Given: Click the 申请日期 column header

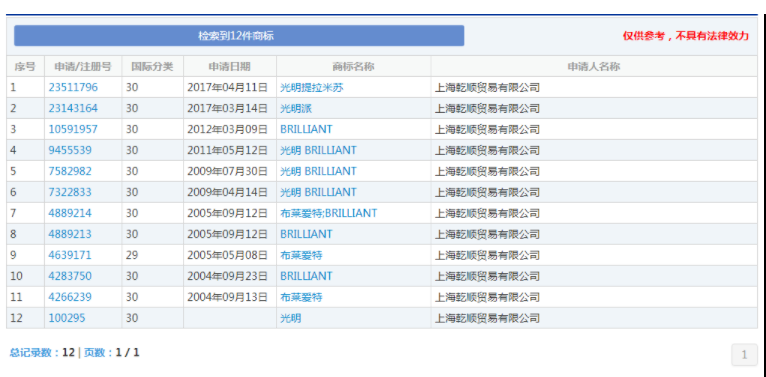Looking at the screenshot, I should [x=230, y=66].
